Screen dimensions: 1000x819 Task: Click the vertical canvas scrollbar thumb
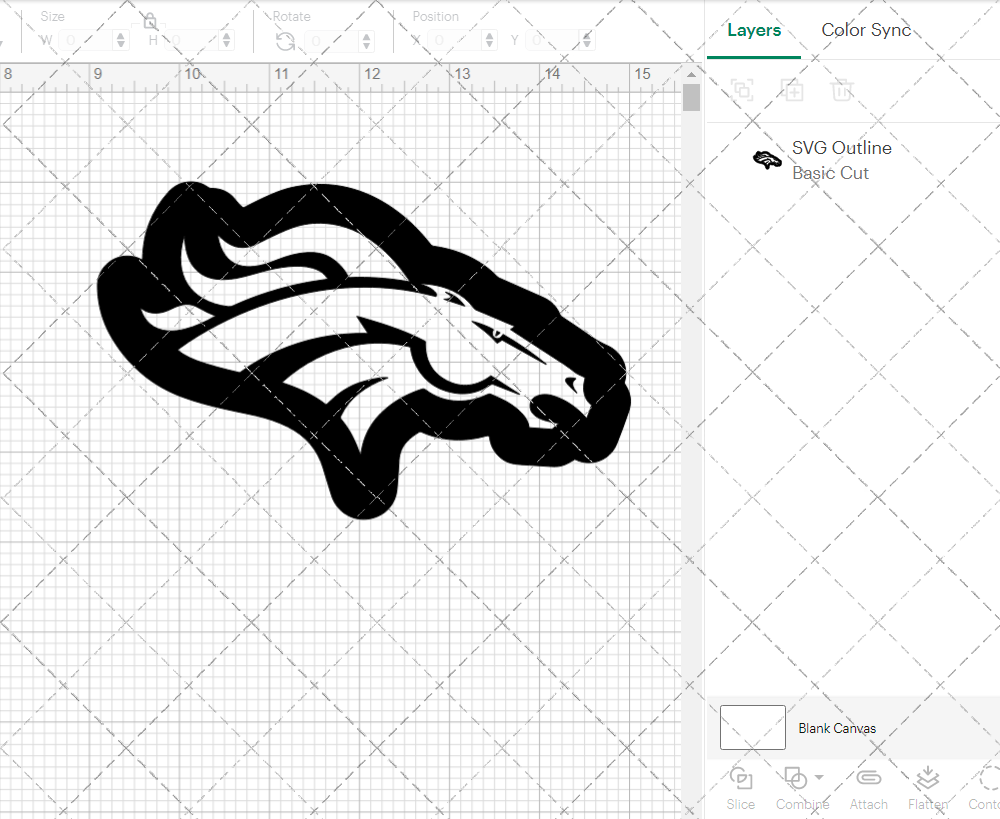point(691,98)
